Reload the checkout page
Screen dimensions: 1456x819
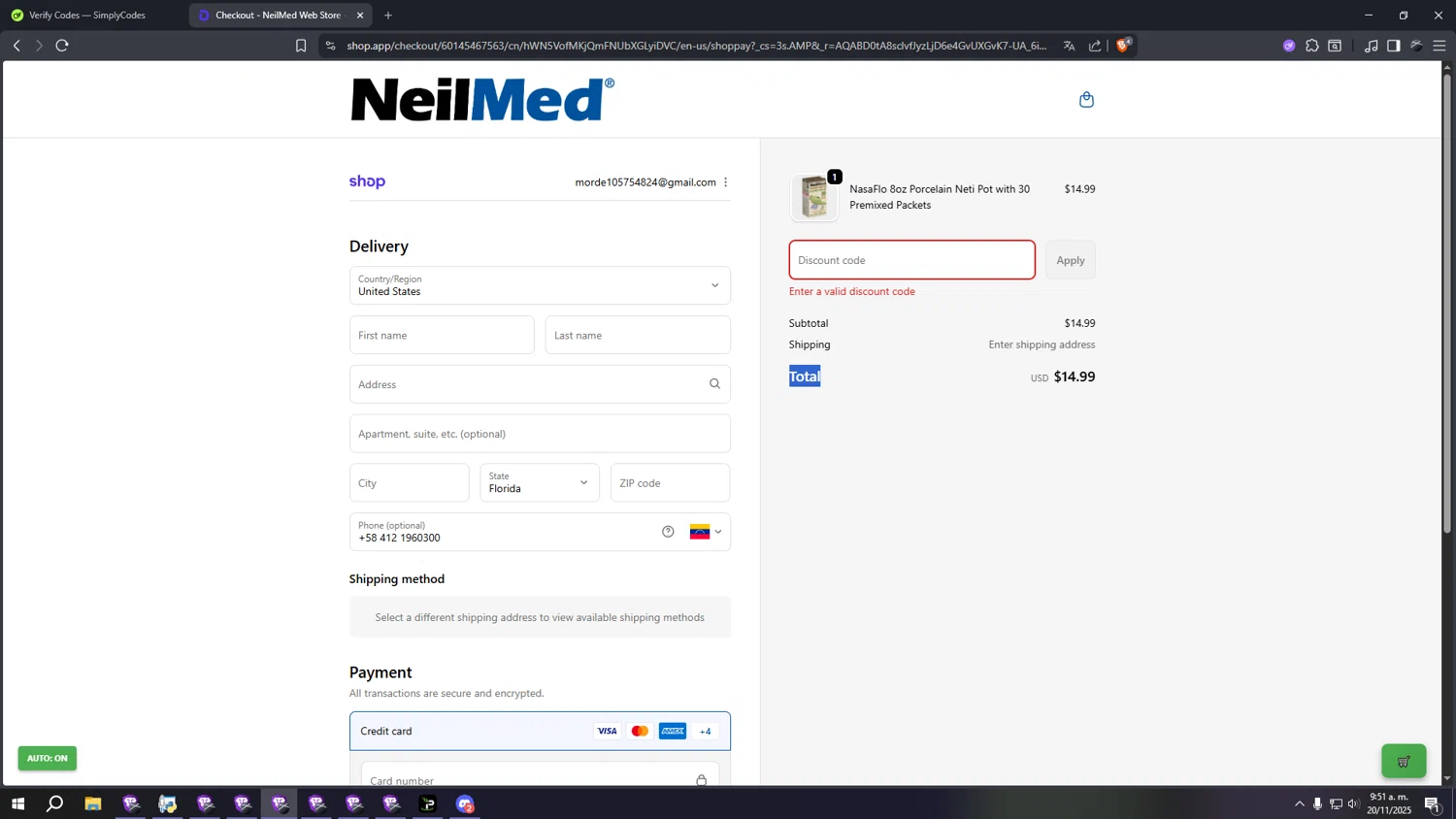click(62, 46)
